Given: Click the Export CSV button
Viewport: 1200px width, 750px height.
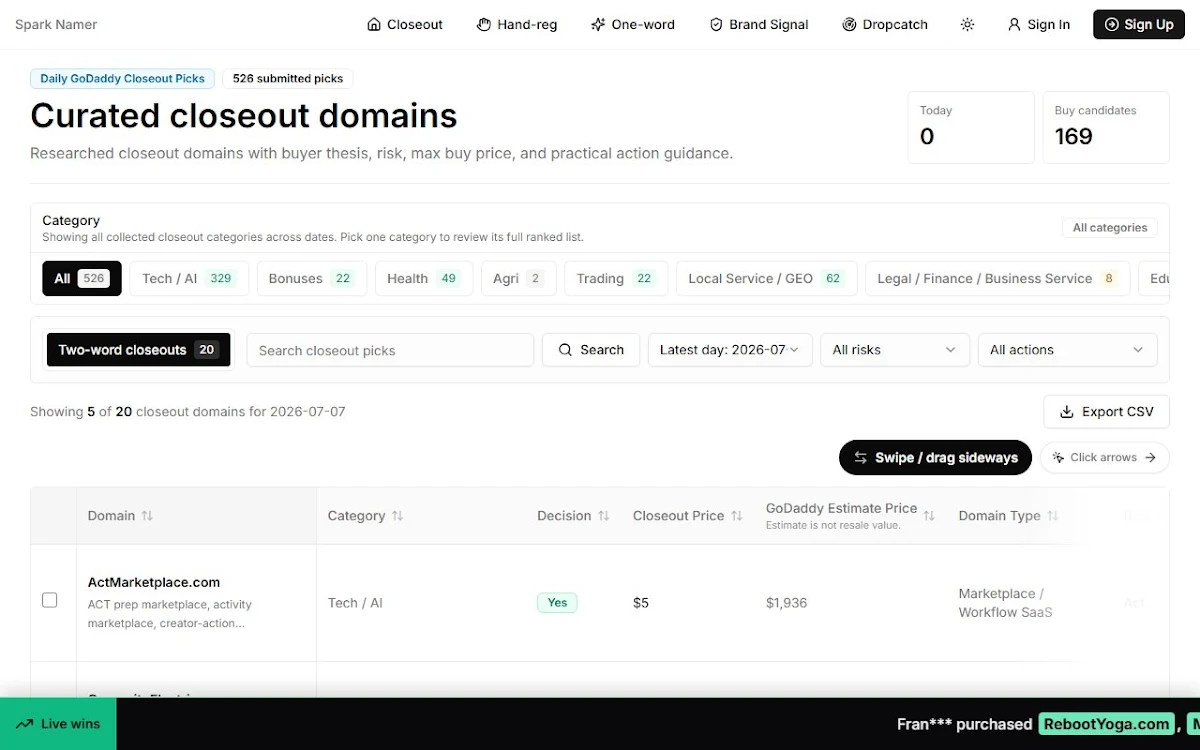Looking at the screenshot, I should click(x=1107, y=412).
